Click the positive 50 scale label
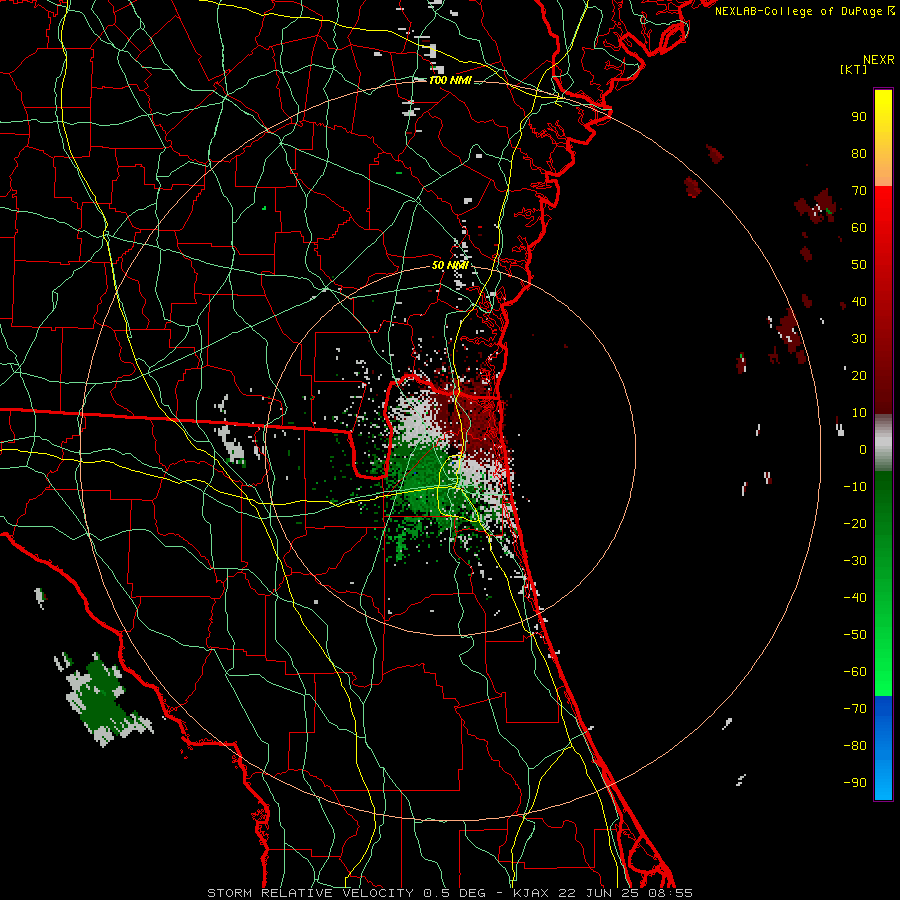Viewport: 900px width, 900px height. (x=859, y=265)
